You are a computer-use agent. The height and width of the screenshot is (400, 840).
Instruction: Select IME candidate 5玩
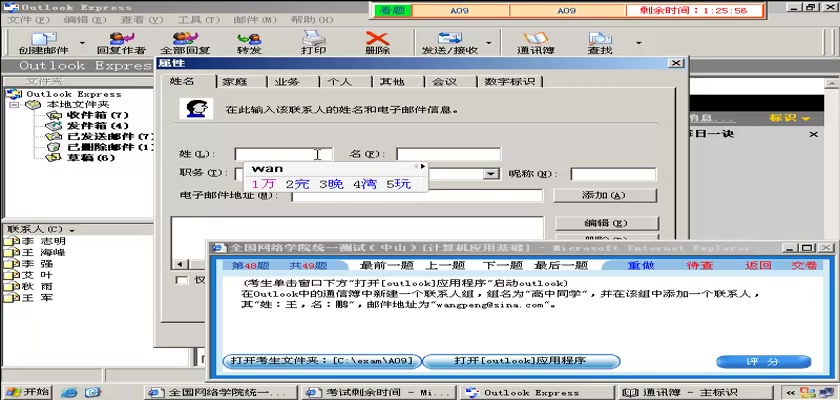click(398, 184)
